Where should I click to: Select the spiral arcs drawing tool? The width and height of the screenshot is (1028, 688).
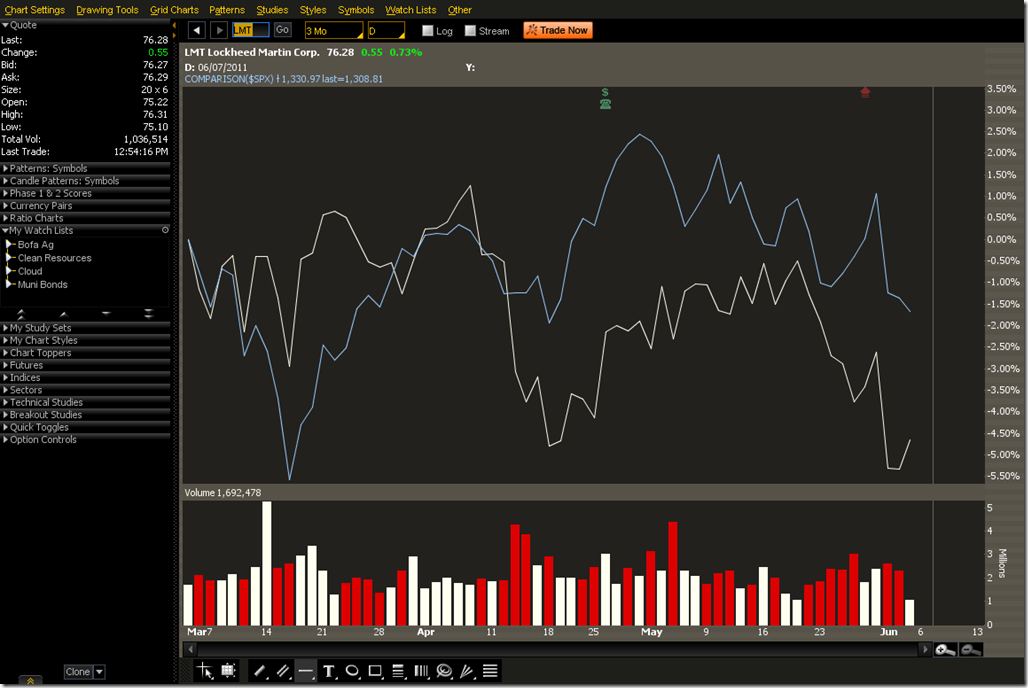(444, 670)
